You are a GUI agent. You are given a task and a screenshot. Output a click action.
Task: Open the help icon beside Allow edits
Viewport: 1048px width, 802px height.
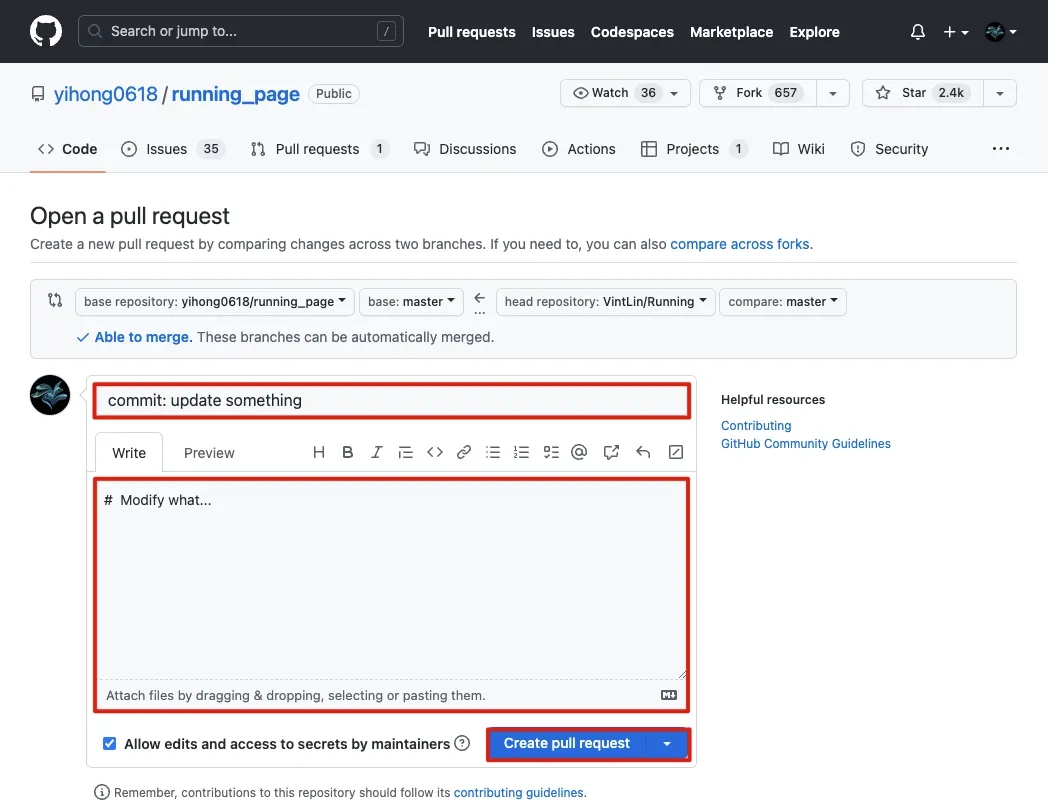coord(462,743)
